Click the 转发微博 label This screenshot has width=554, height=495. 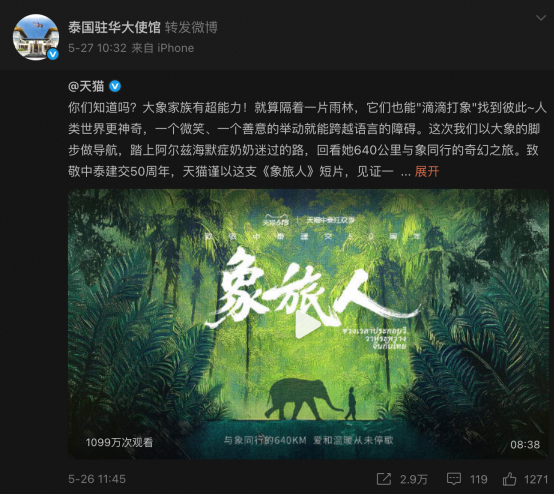coord(191,27)
